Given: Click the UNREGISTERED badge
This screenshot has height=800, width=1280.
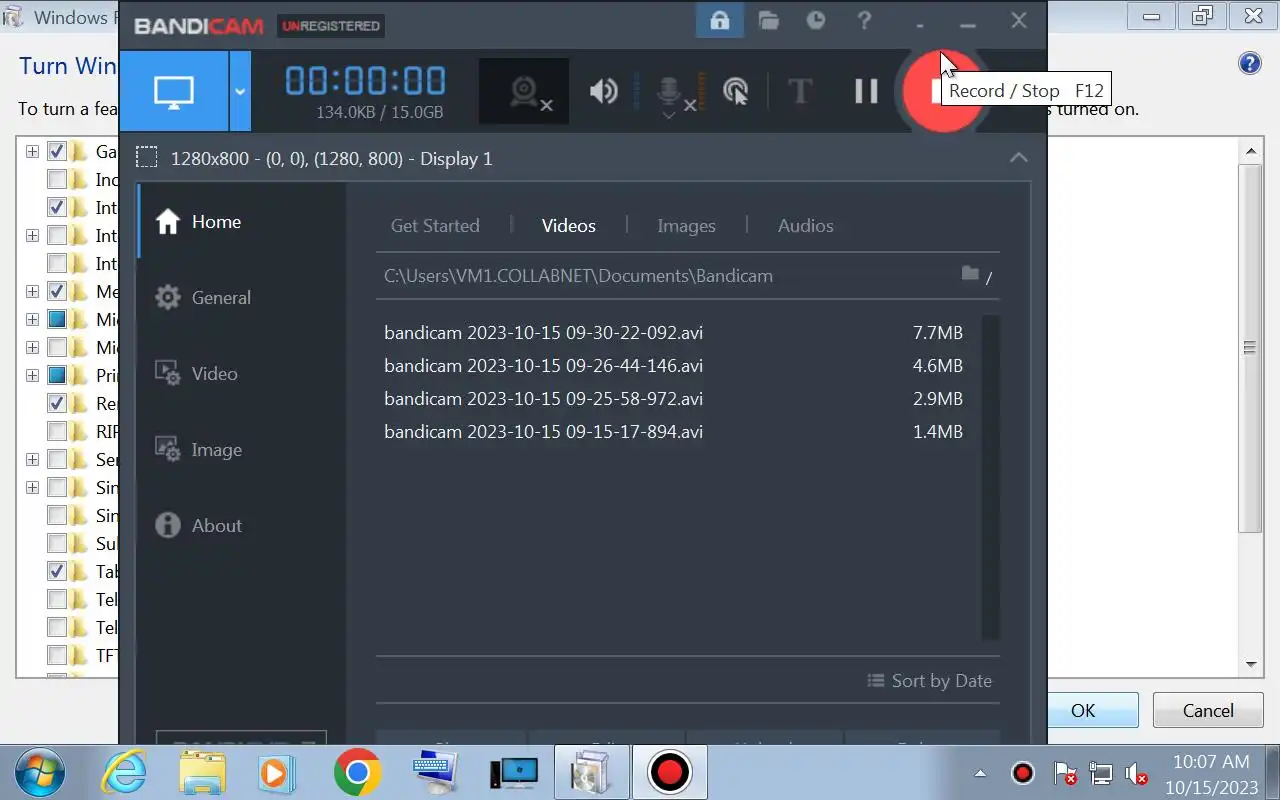Looking at the screenshot, I should (330, 26).
